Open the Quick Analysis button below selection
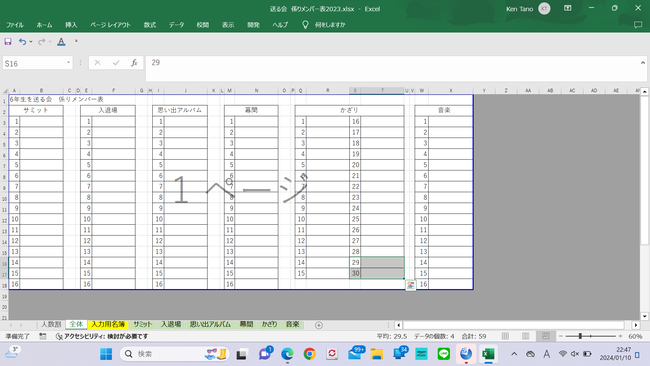The image size is (650, 366). [410, 285]
